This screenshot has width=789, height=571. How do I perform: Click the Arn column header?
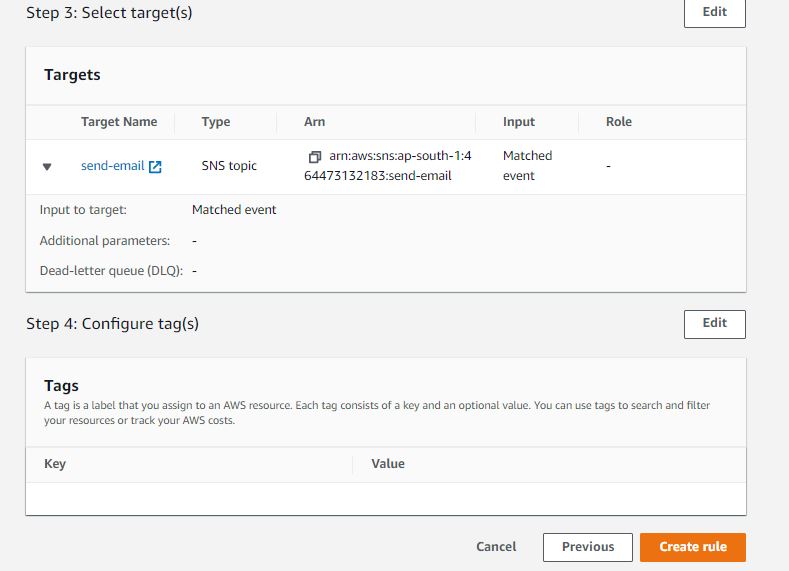click(x=314, y=122)
